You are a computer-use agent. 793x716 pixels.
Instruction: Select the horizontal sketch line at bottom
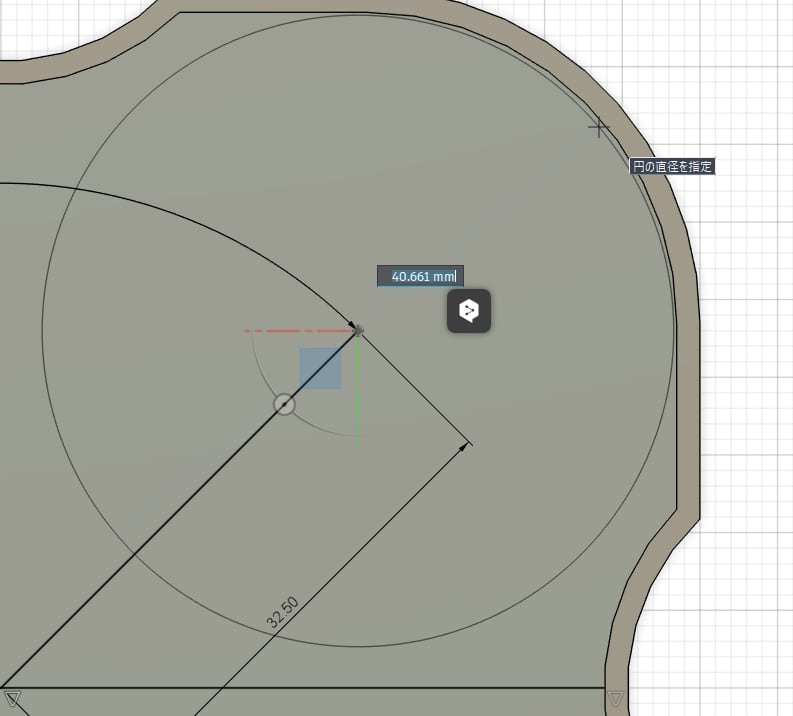pos(300,689)
